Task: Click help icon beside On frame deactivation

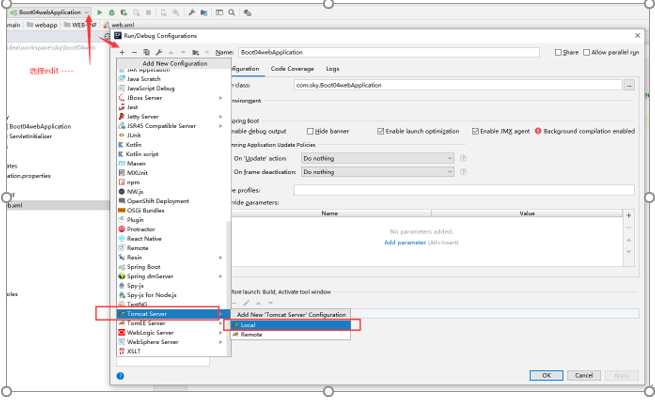Action: pos(463,172)
